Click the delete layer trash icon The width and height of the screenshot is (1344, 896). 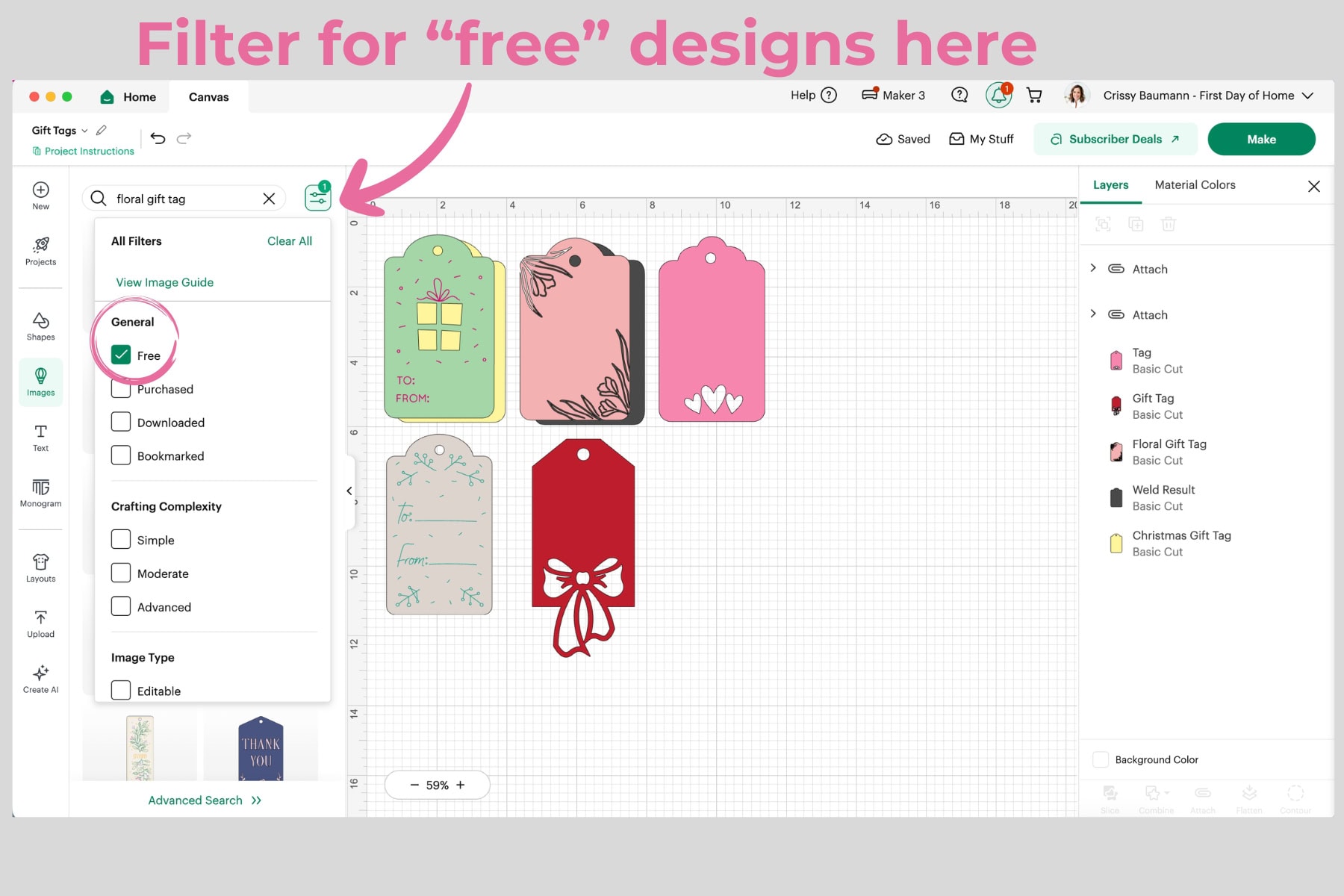(x=1169, y=224)
